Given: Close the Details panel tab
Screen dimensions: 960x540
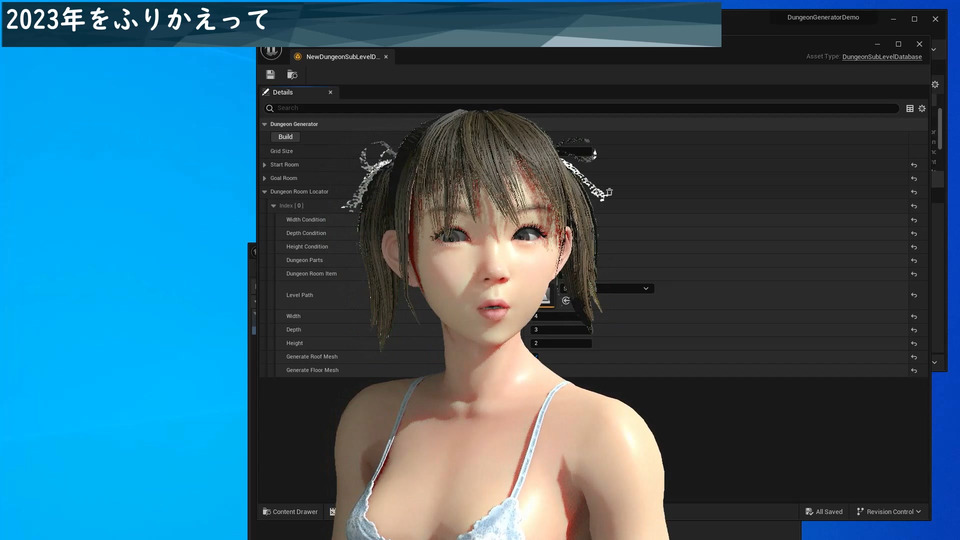Looking at the screenshot, I should coord(331,92).
